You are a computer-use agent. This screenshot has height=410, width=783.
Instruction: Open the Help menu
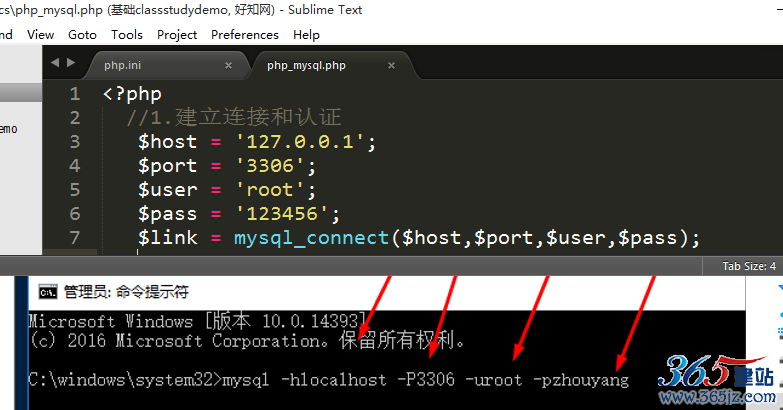click(306, 34)
